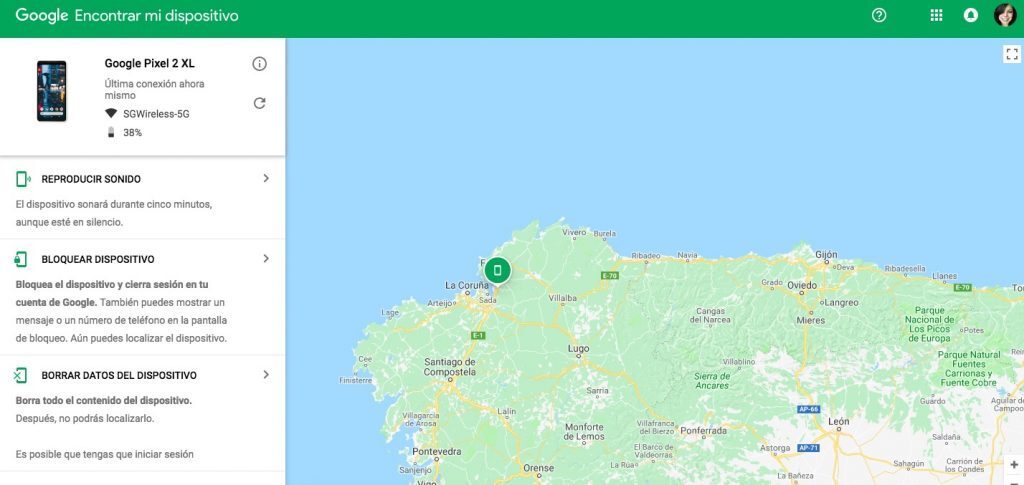Click Monforte de Lemos label
Viewport: 1024px width, 485px height.
(584, 431)
